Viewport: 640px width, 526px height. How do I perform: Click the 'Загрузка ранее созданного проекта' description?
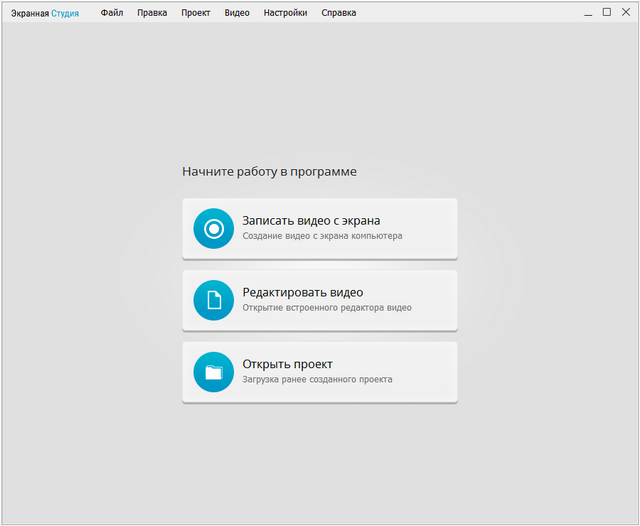[x=317, y=380]
